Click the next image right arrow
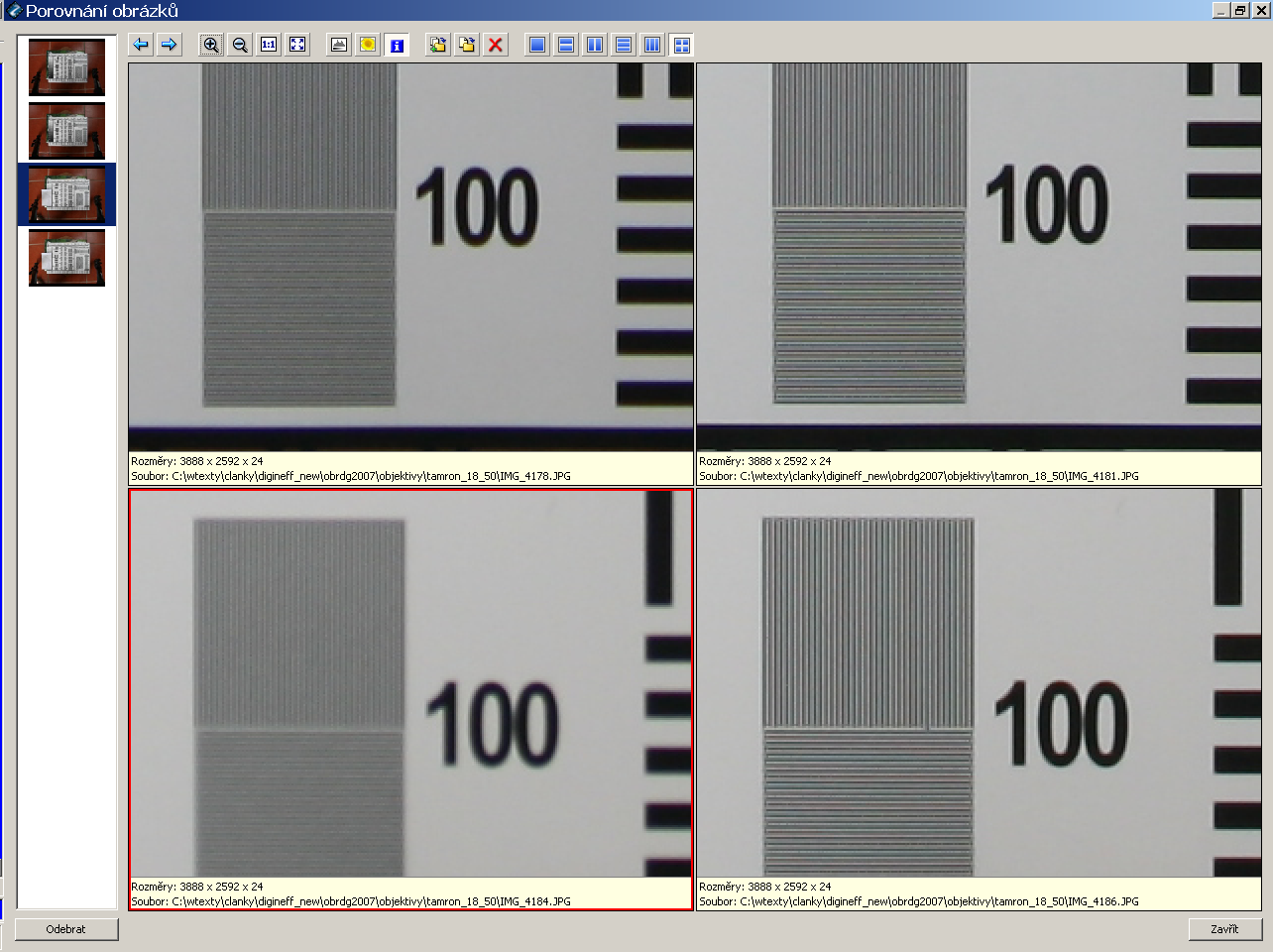This screenshot has width=1273, height=952. [x=170, y=45]
